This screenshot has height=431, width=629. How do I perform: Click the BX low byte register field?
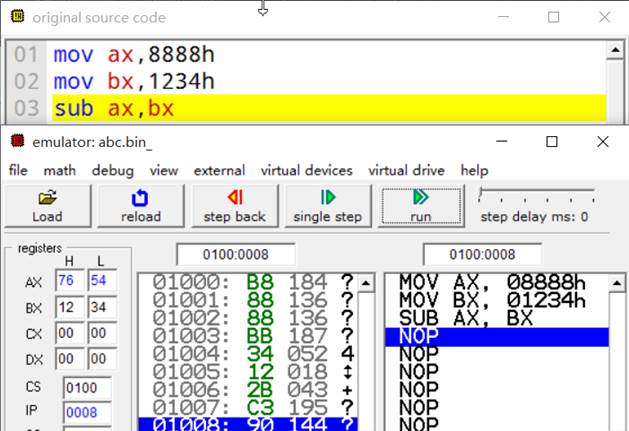(101, 308)
